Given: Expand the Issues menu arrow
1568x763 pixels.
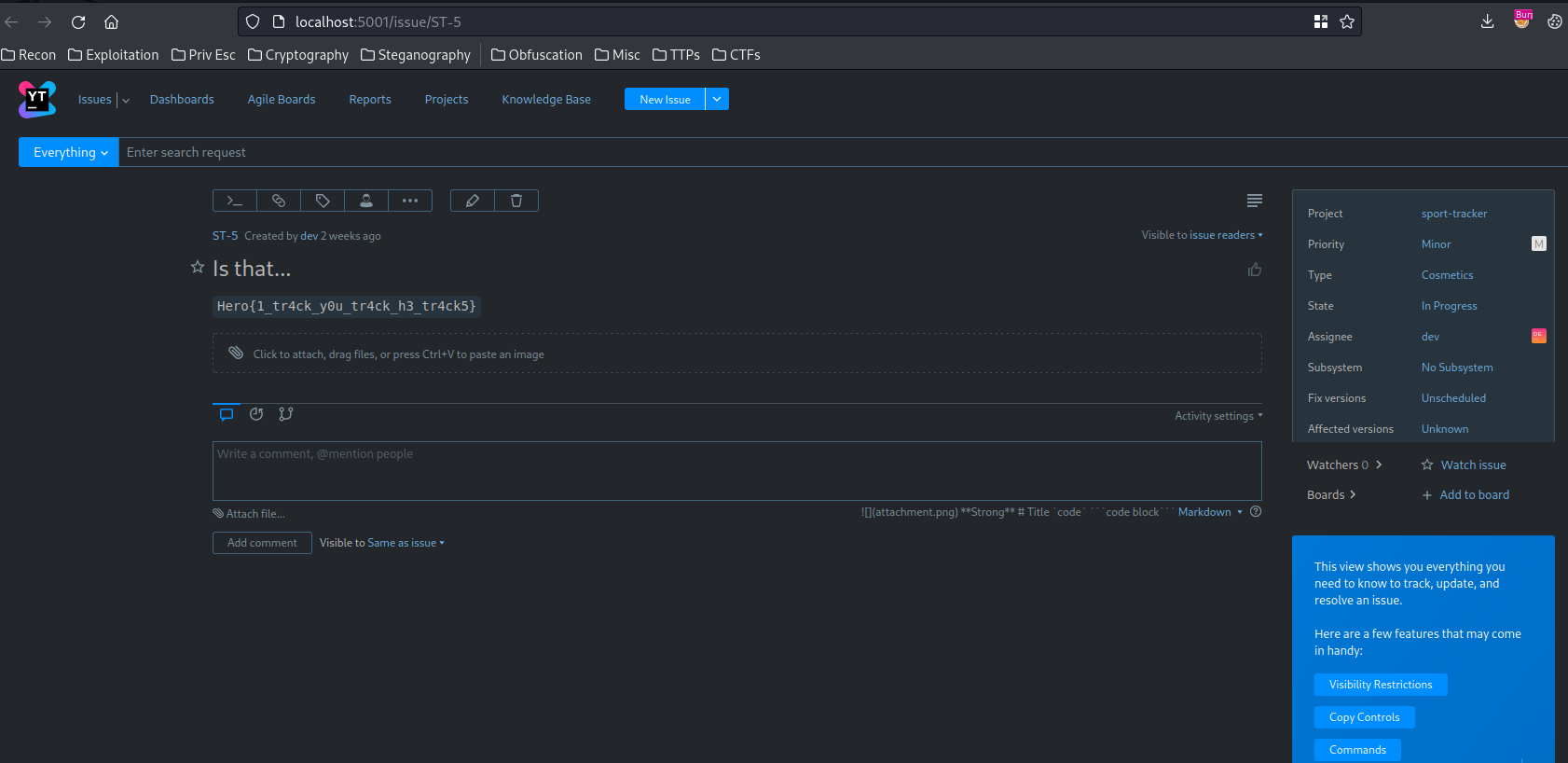Looking at the screenshot, I should coord(126,100).
